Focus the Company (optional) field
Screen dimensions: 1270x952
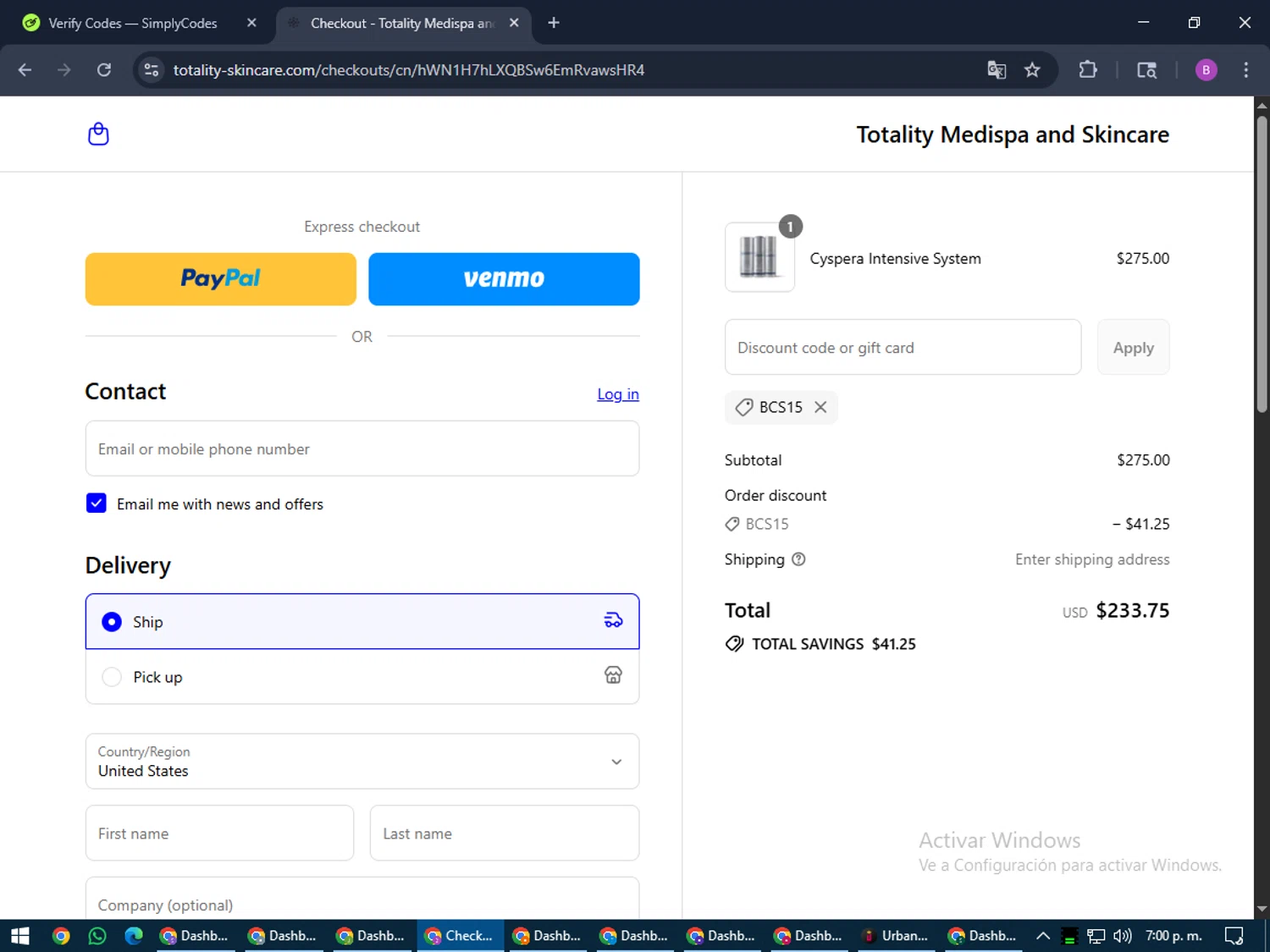click(362, 900)
